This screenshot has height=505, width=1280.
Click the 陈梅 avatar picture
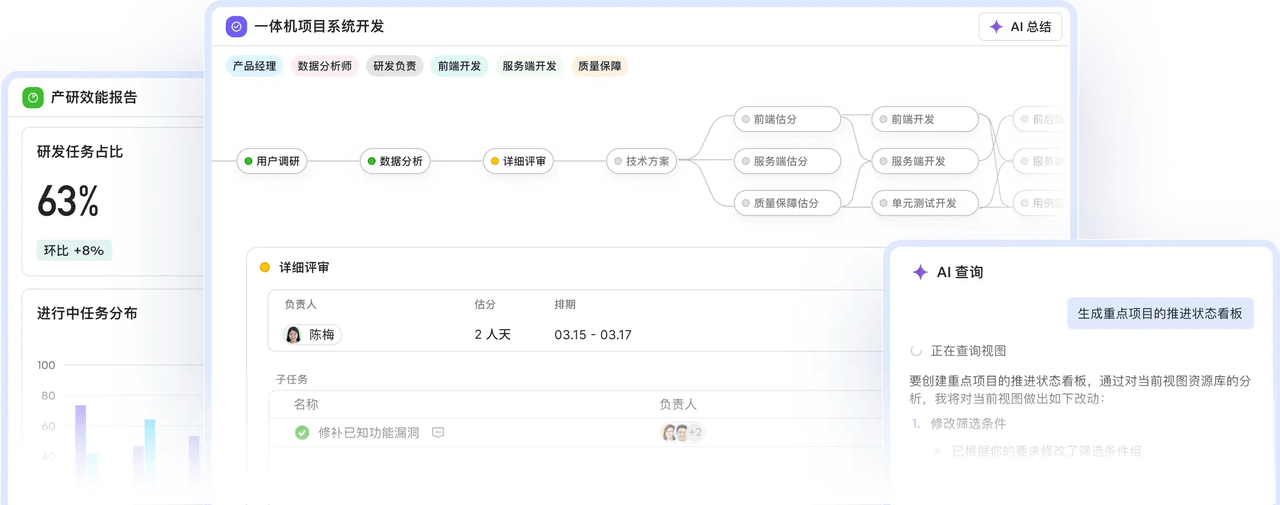(293, 335)
